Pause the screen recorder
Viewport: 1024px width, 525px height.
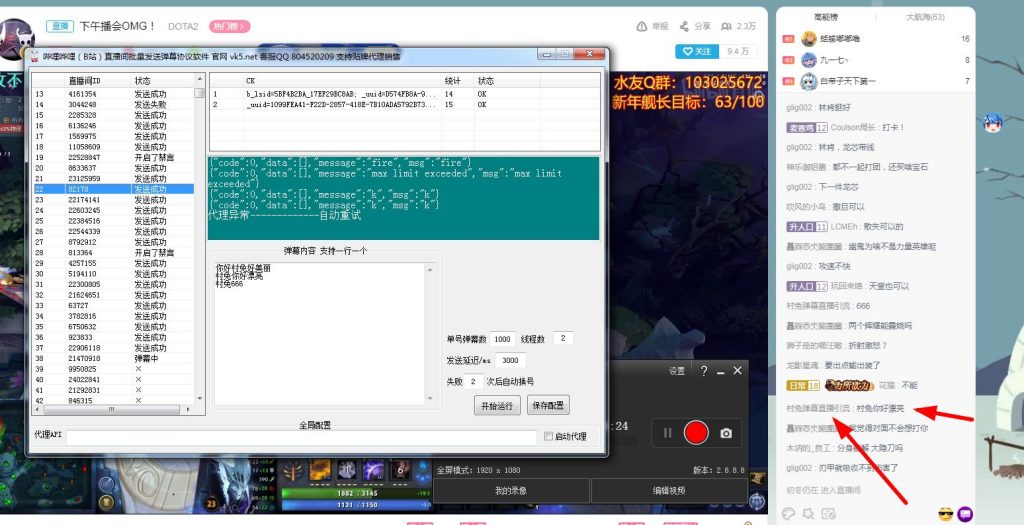[667, 432]
